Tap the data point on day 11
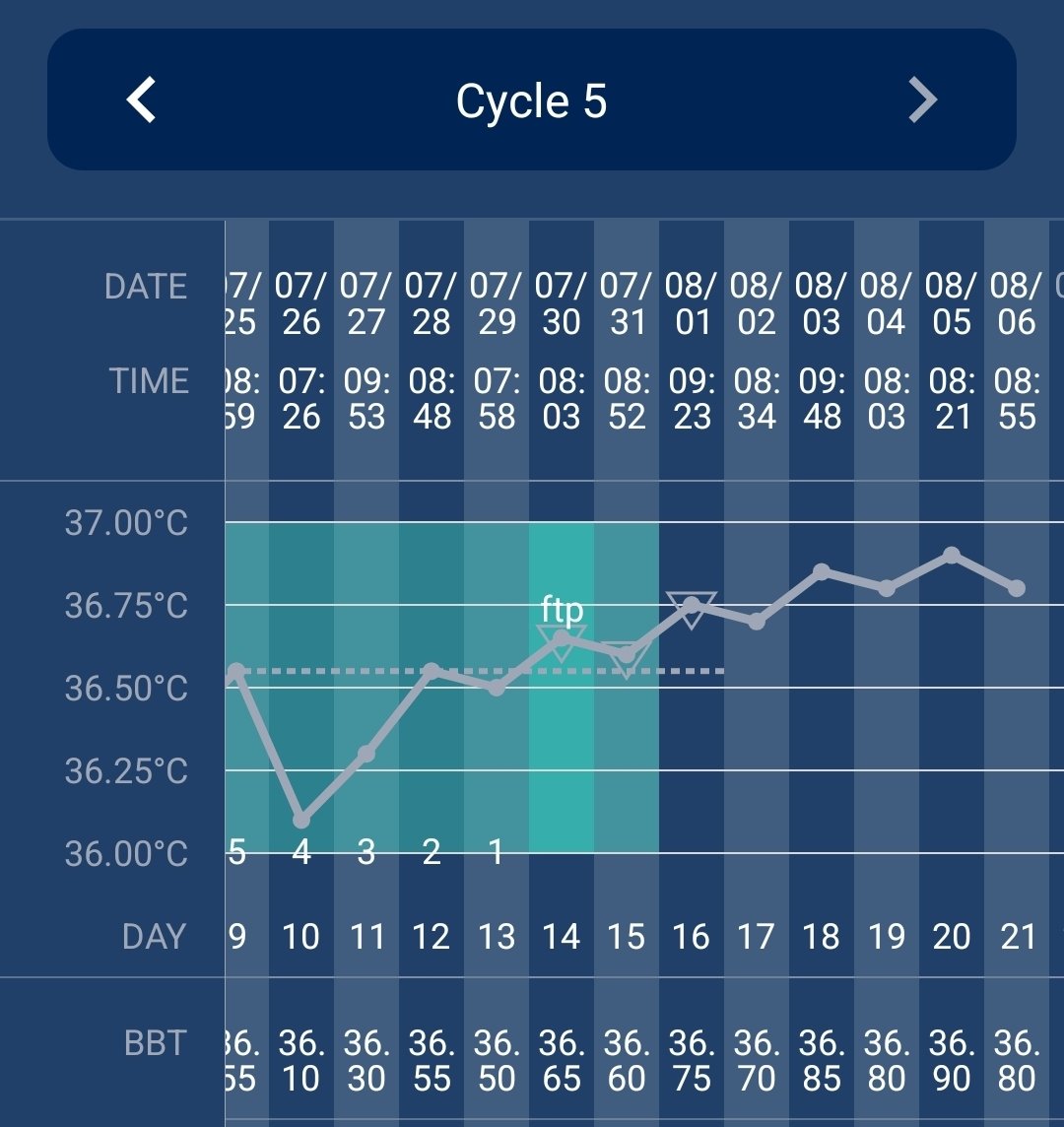1064x1127 pixels. (x=366, y=754)
